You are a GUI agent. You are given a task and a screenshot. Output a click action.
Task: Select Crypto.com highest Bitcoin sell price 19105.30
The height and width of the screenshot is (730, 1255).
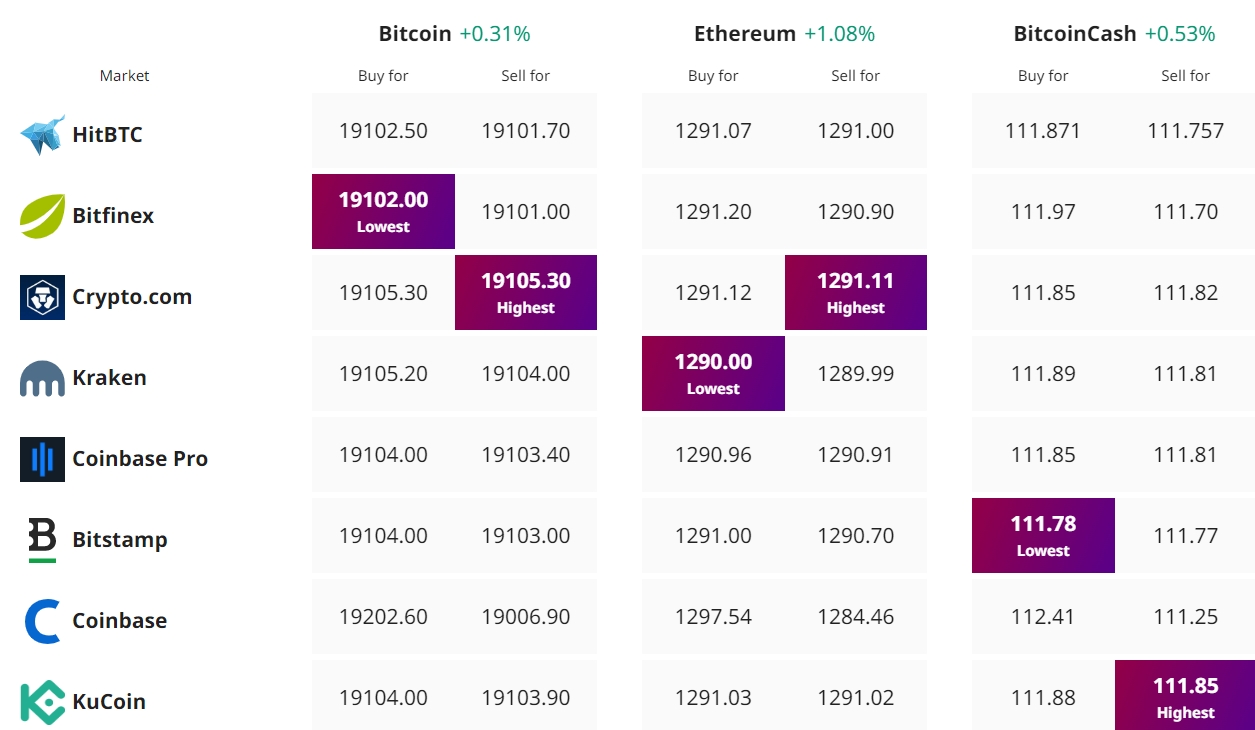[525, 292]
